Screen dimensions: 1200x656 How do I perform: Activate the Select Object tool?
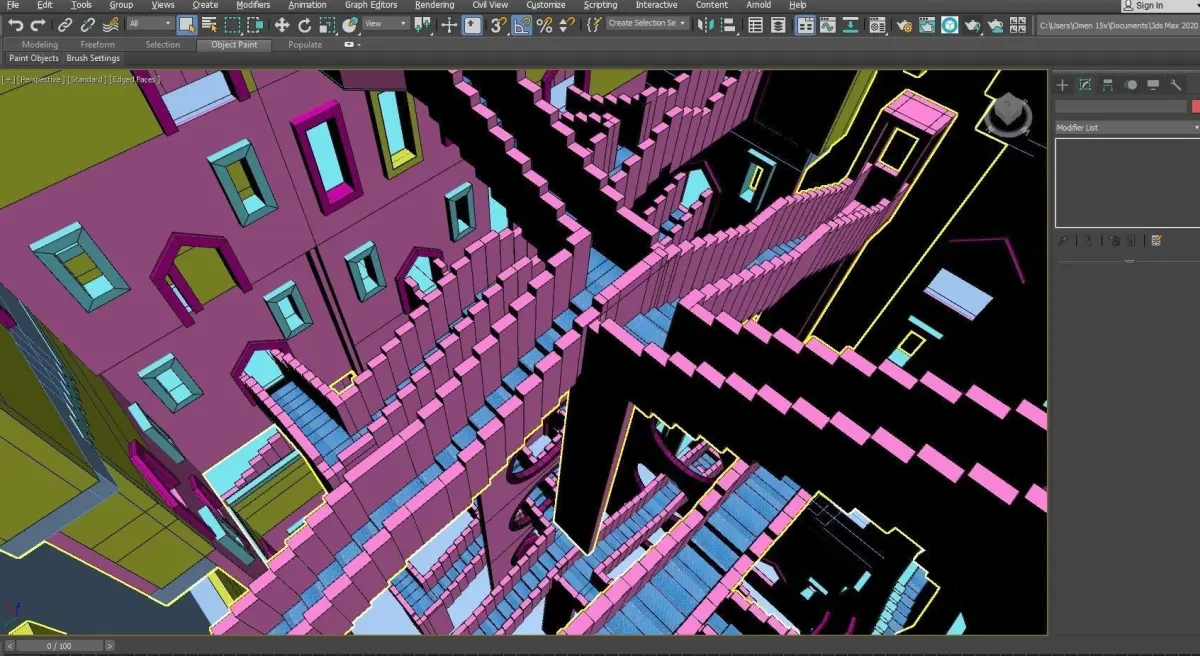pos(187,25)
